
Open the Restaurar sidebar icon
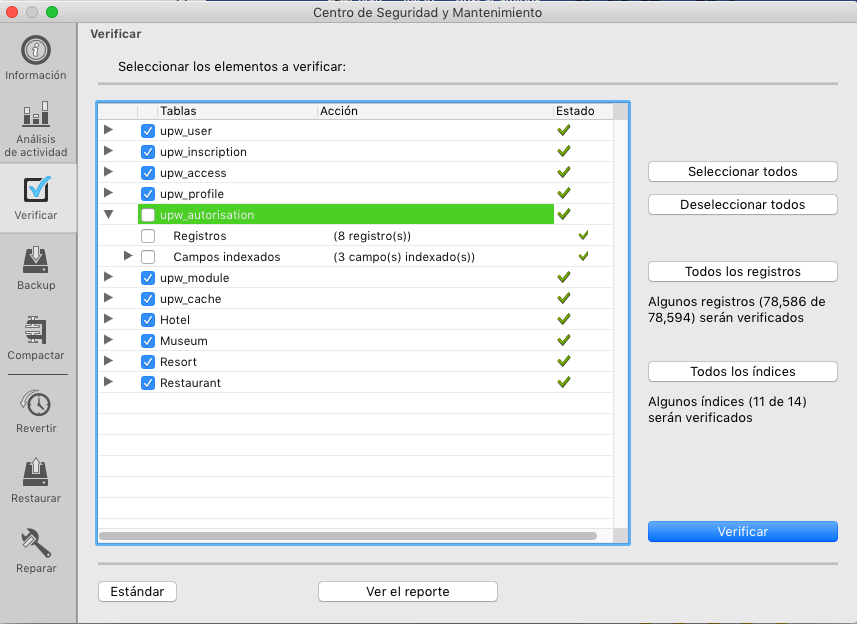click(x=37, y=472)
